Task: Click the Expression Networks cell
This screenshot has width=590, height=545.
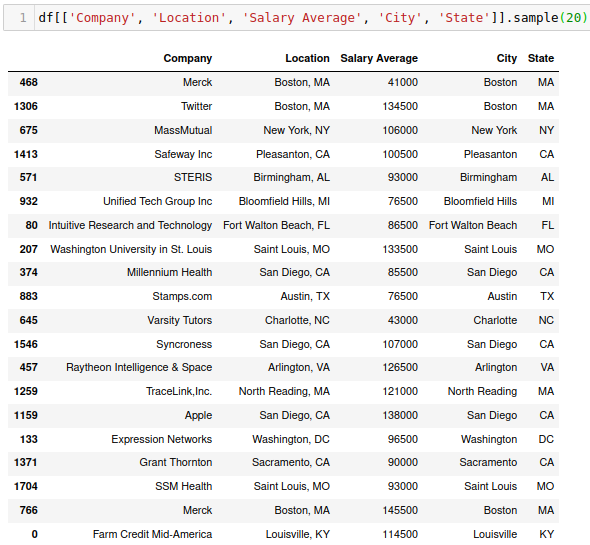Action: pyautogui.click(x=161, y=439)
